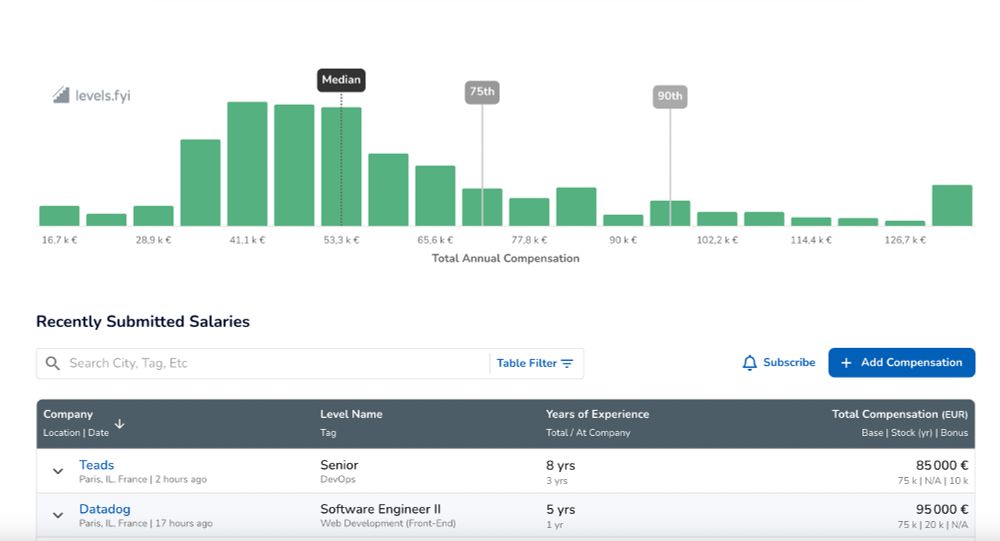This screenshot has height=541, width=1000.
Task: Click the Table Filter lines icon
Action: pos(567,363)
